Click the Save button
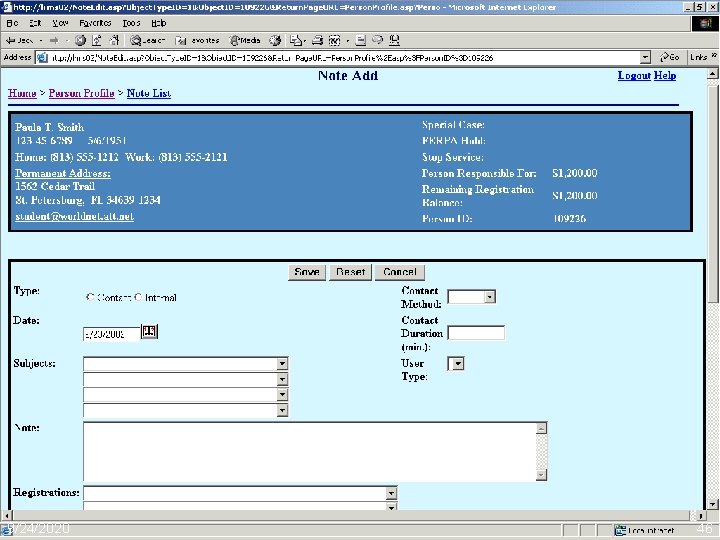The width and height of the screenshot is (720, 540). (x=307, y=272)
